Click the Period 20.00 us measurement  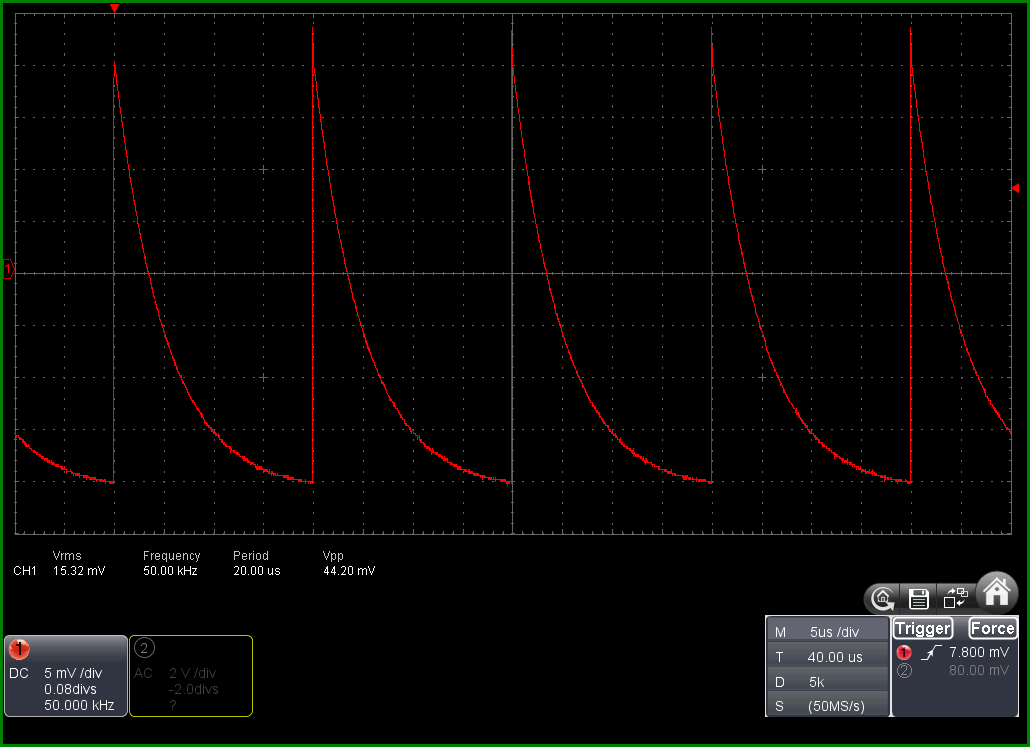257,563
